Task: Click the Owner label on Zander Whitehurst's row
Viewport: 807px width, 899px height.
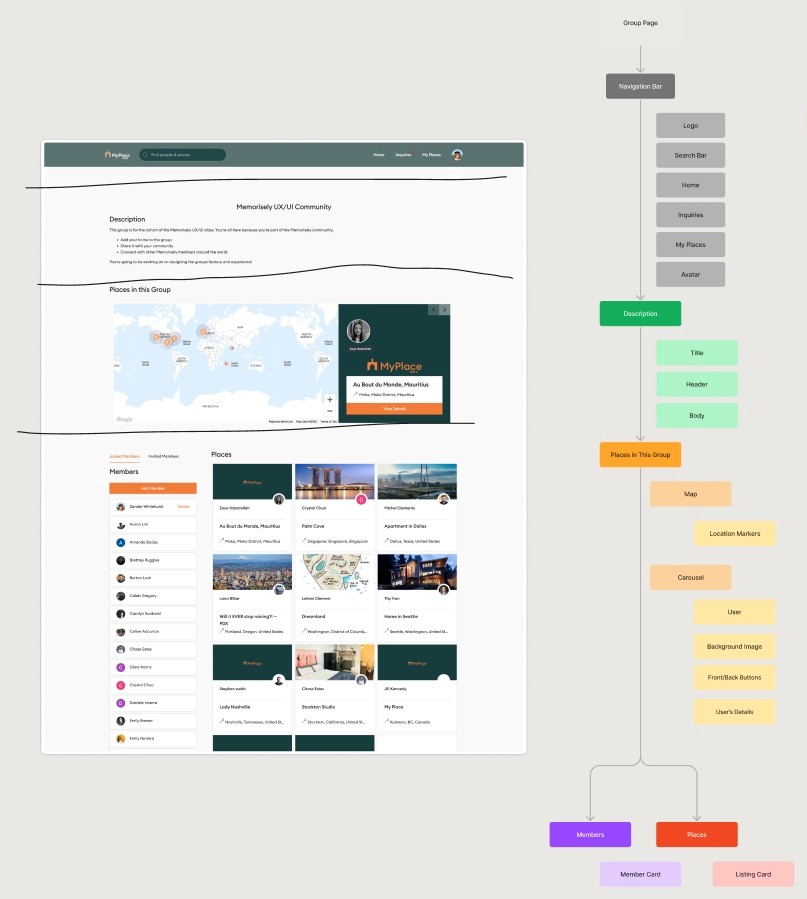Action: point(183,507)
